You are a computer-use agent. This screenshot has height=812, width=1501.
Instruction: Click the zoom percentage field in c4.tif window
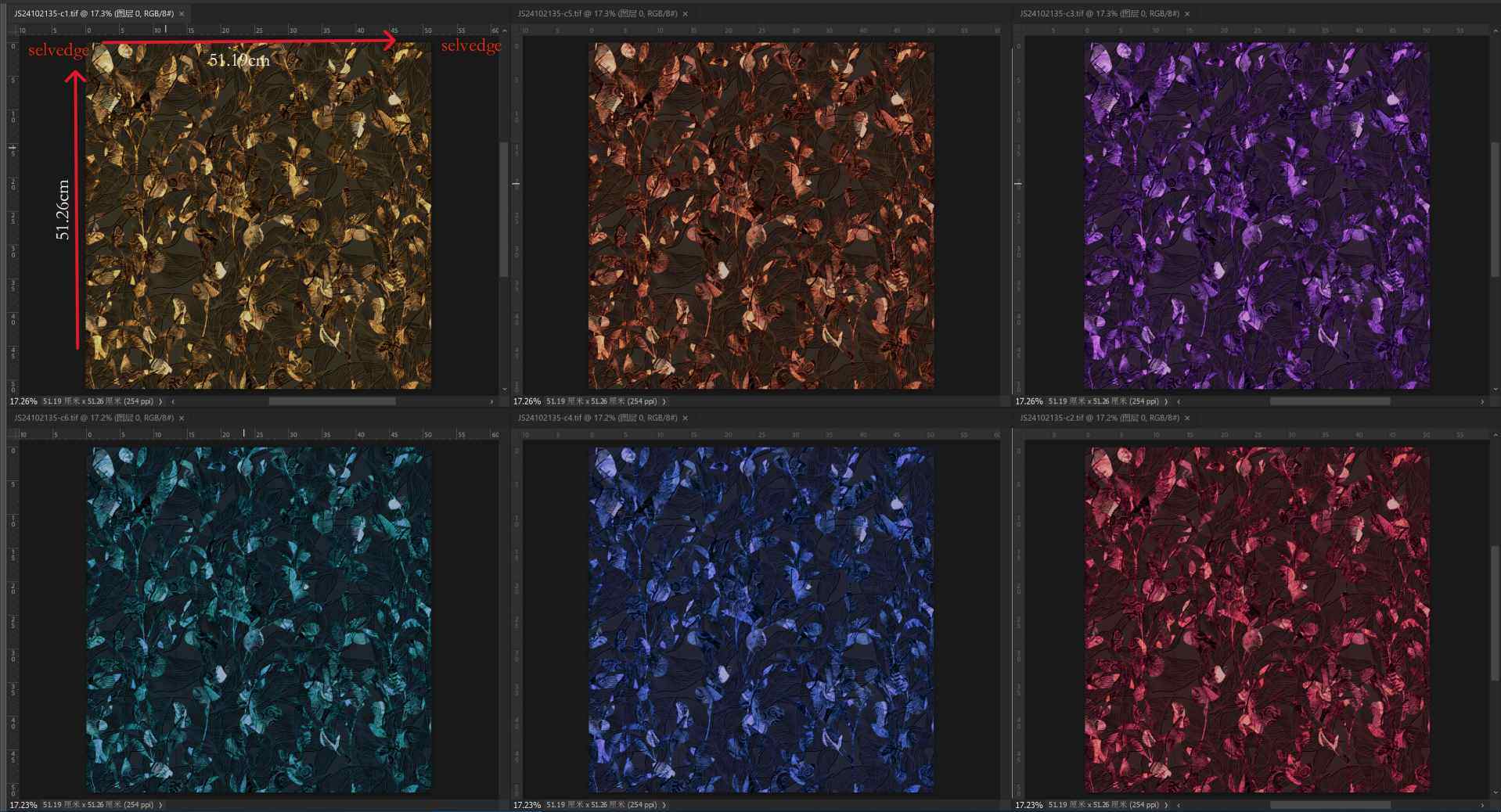(527, 805)
